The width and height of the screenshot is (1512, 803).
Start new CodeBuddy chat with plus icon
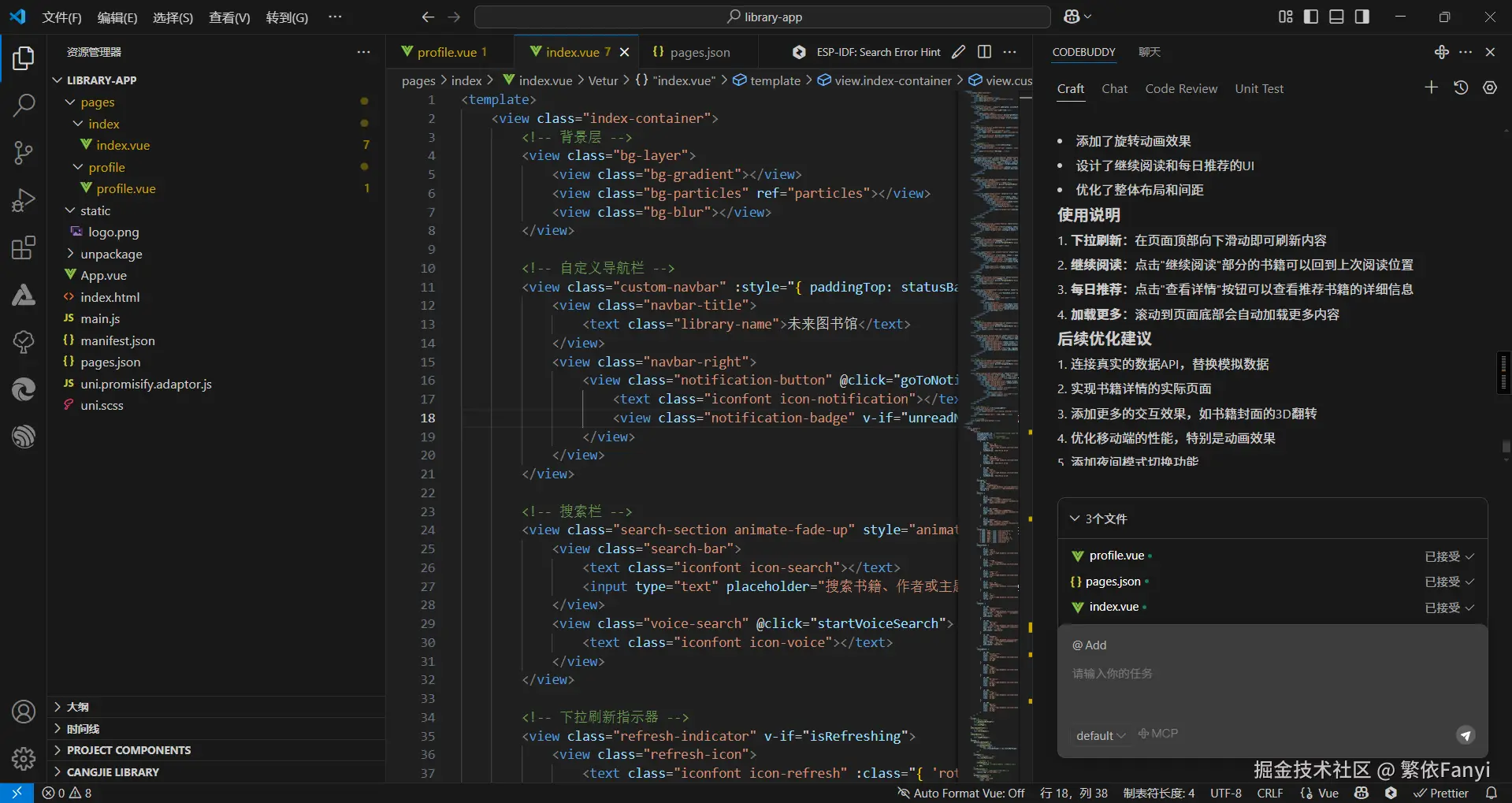pos(1432,87)
